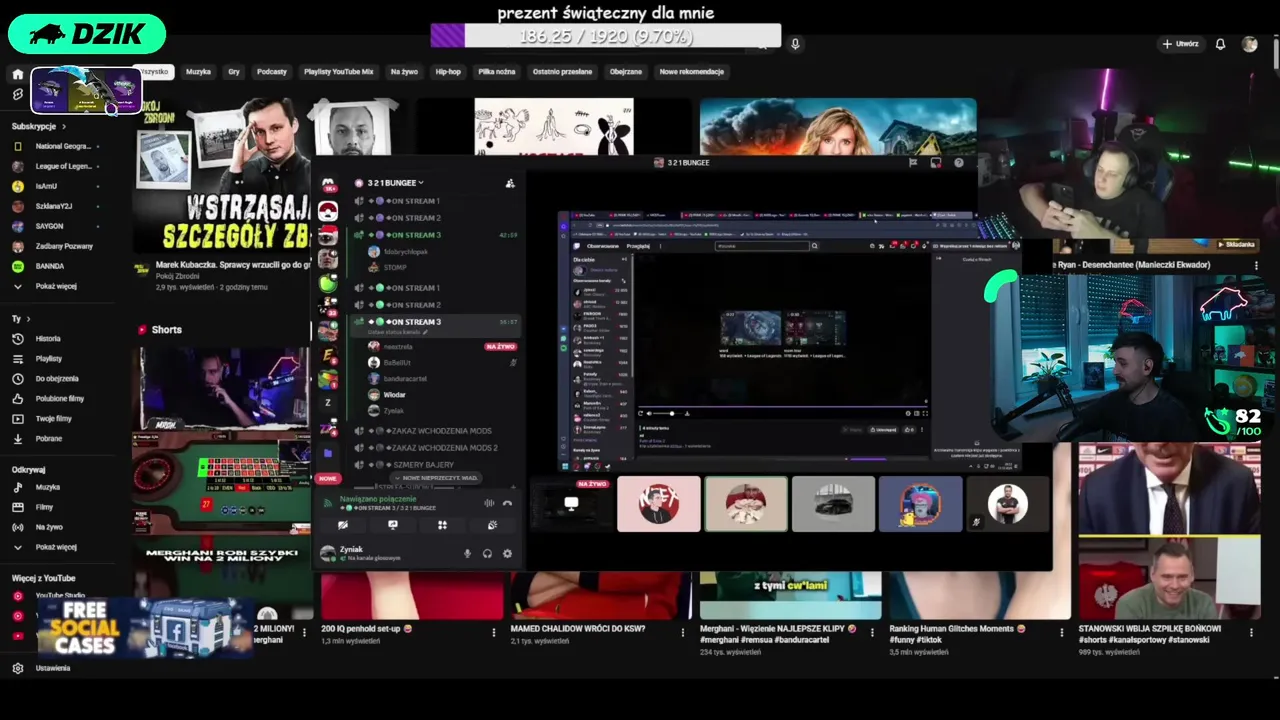Select the Ostatnio przesłane chip
The width and height of the screenshot is (1280, 720).
(x=562, y=72)
